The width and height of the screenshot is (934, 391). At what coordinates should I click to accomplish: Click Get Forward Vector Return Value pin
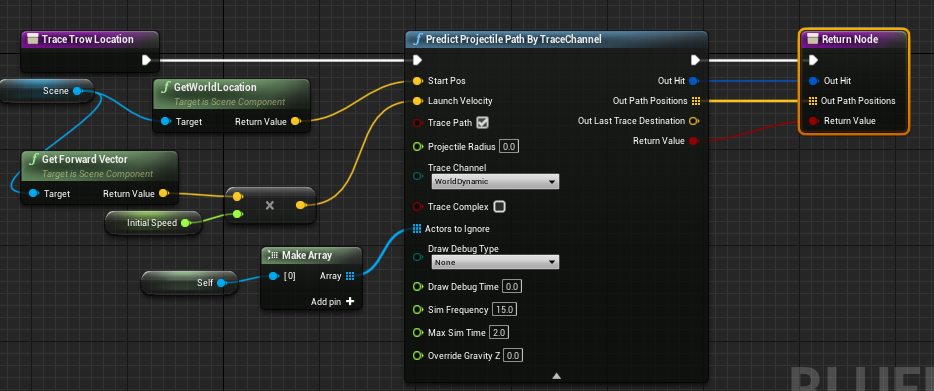163,194
